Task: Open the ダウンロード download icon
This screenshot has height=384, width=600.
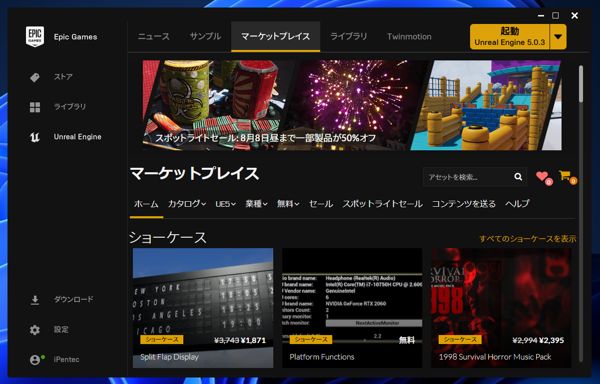Action: tap(35, 300)
